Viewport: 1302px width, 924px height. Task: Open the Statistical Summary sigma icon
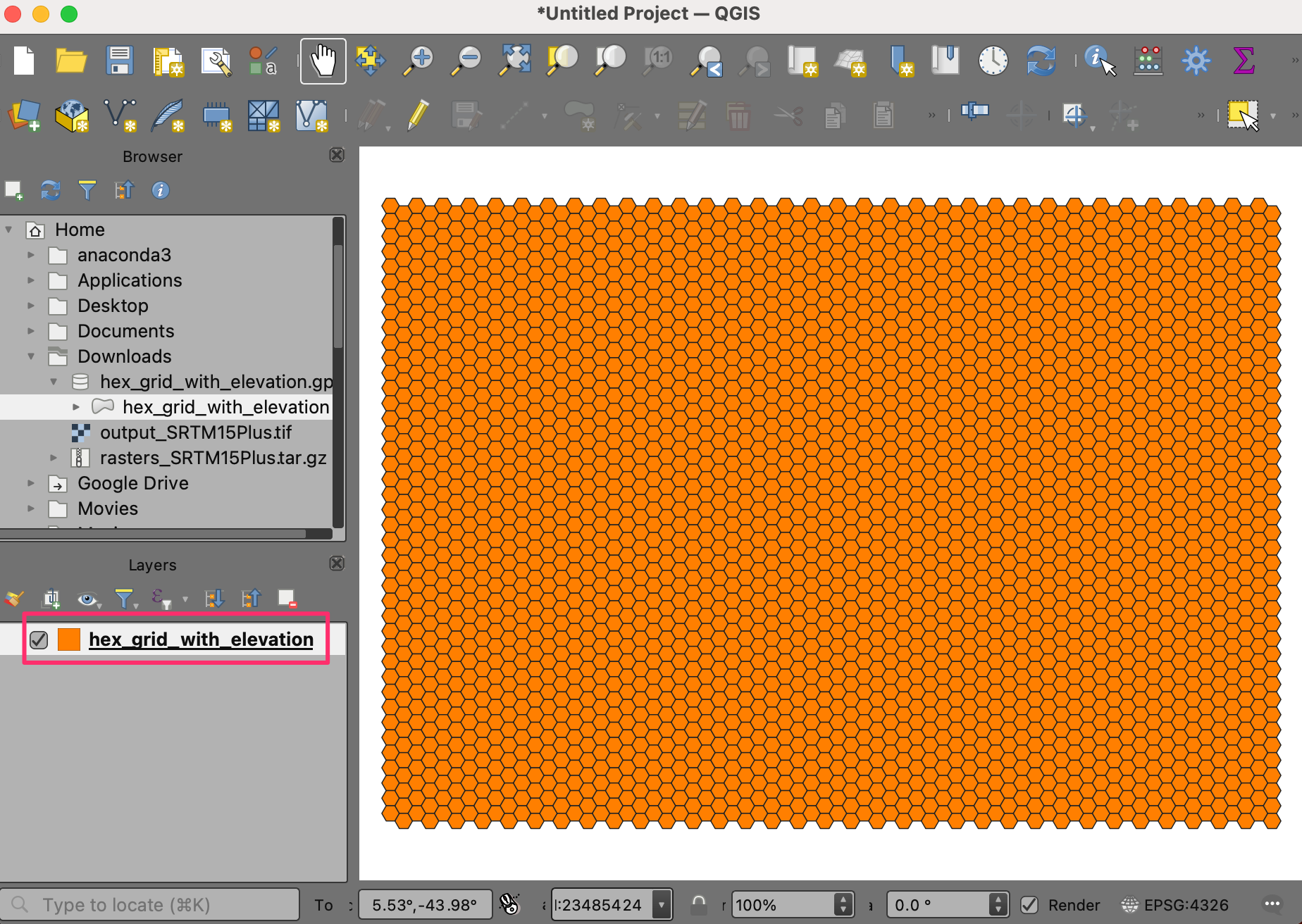(1244, 61)
